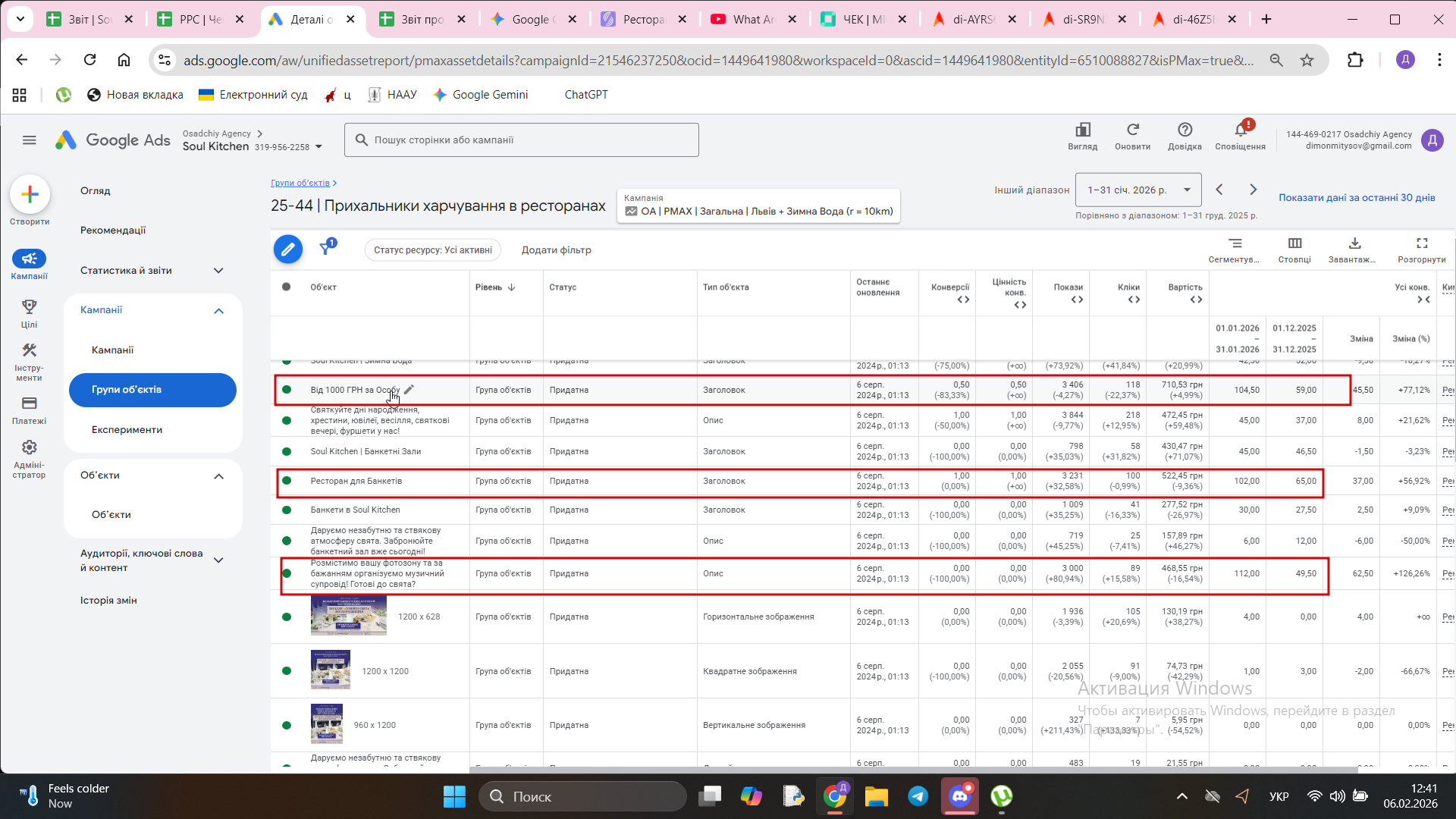The width and height of the screenshot is (1456, 819).
Task: Click the Оновити refresh icon
Action: click(1132, 130)
